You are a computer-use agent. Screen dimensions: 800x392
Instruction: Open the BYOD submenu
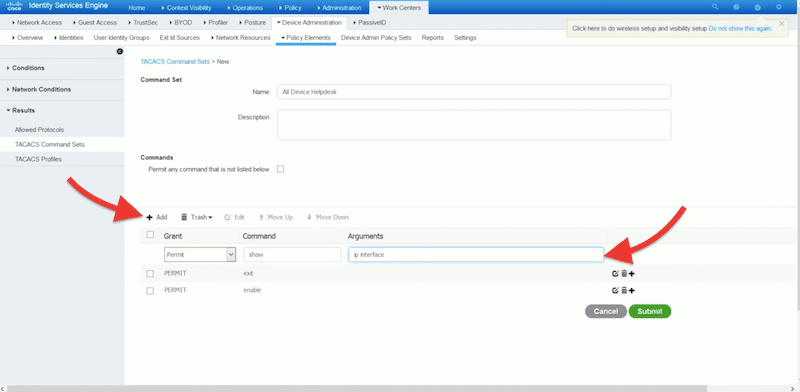click(180, 22)
